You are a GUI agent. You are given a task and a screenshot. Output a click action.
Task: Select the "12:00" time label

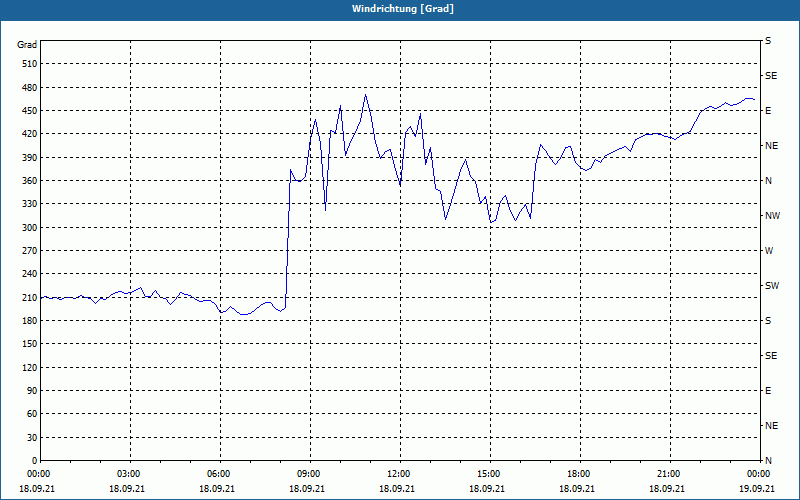(400, 474)
